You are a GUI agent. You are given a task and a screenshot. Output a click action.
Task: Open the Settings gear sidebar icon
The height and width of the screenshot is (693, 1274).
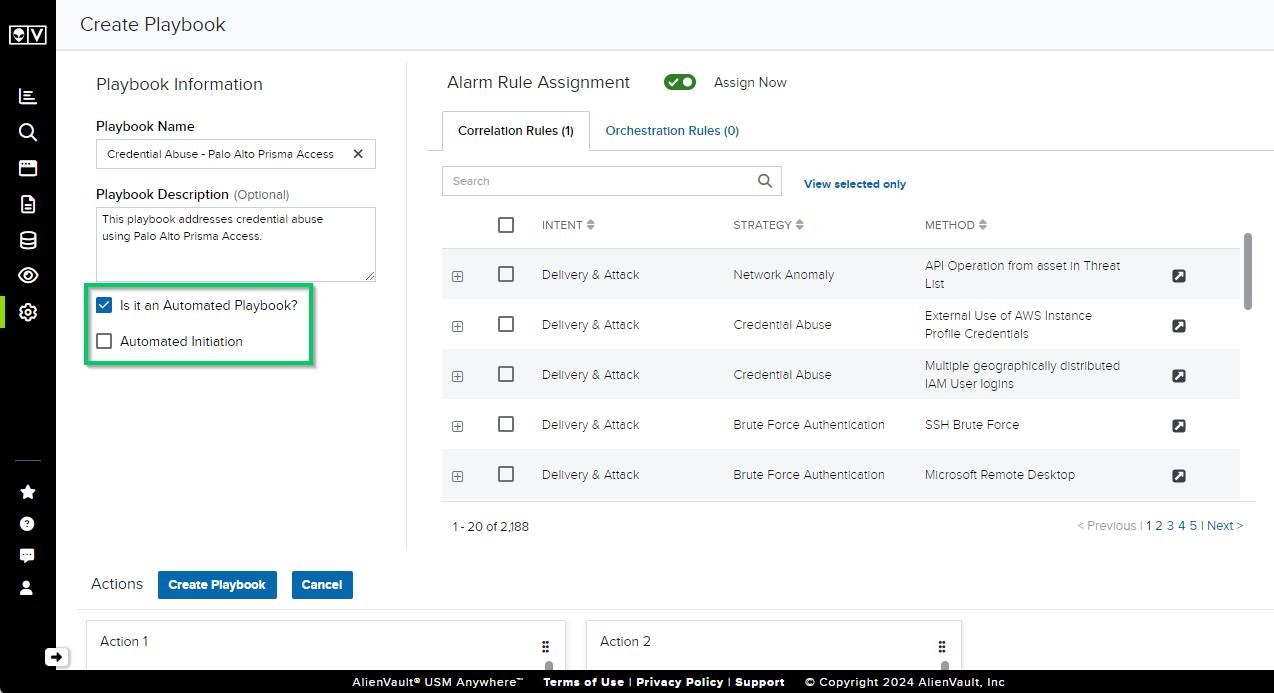click(x=28, y=312)
